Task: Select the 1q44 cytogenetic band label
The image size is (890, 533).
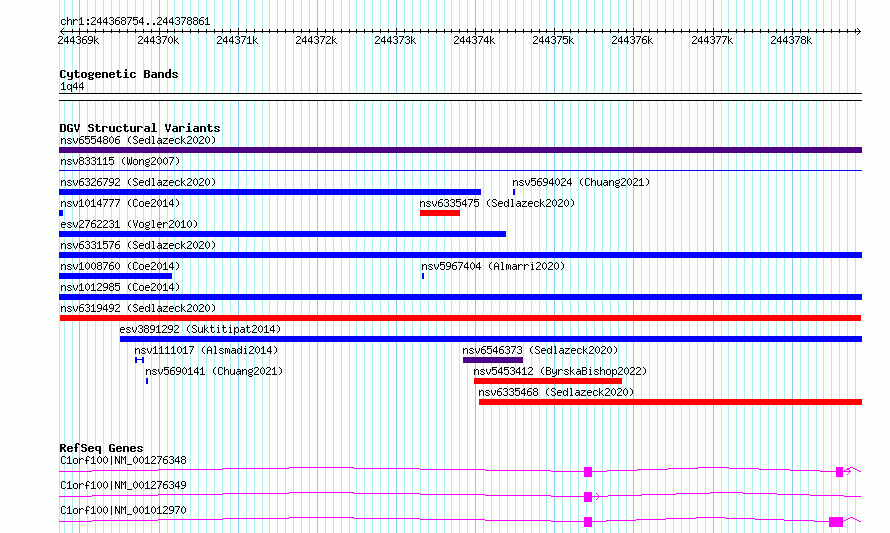Action: [x=72, y=86]
